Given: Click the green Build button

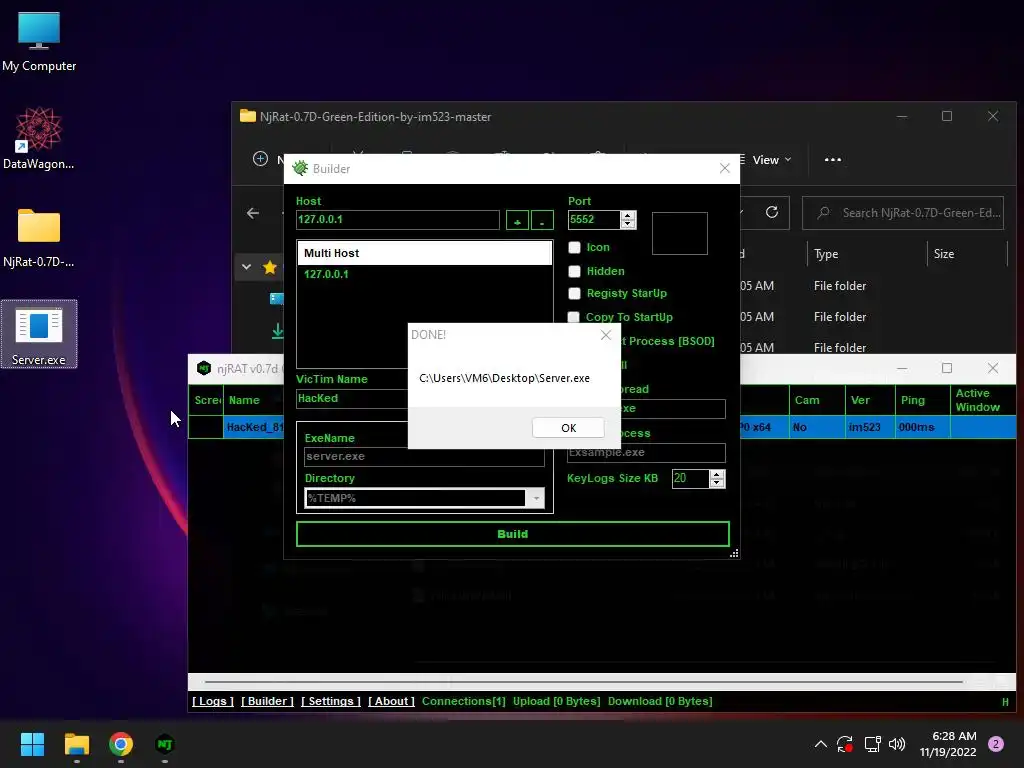Looking at the screenshot, I should (x=513, y=534).
